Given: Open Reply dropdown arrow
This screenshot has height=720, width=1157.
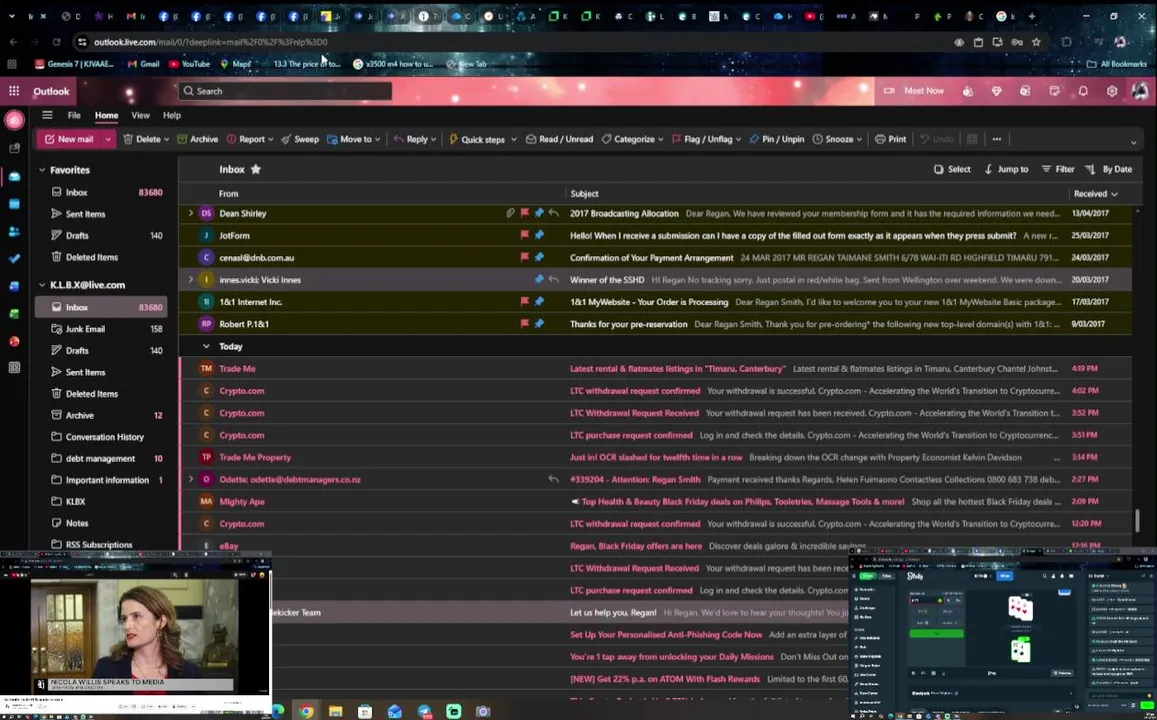Looking at the screenshot, I should (x=433, y=139).
